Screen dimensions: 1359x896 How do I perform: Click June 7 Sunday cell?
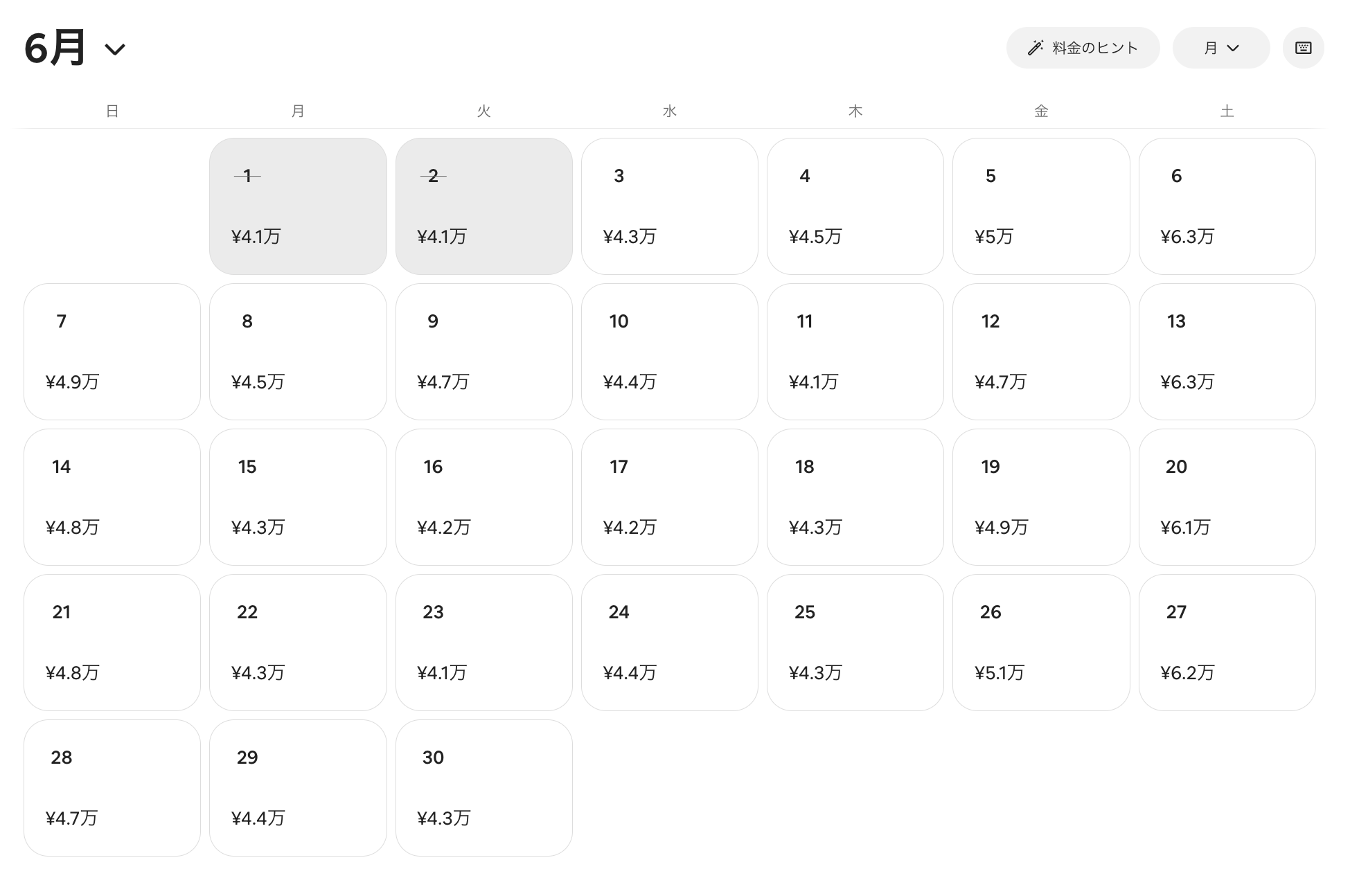[x=112, y=352]
